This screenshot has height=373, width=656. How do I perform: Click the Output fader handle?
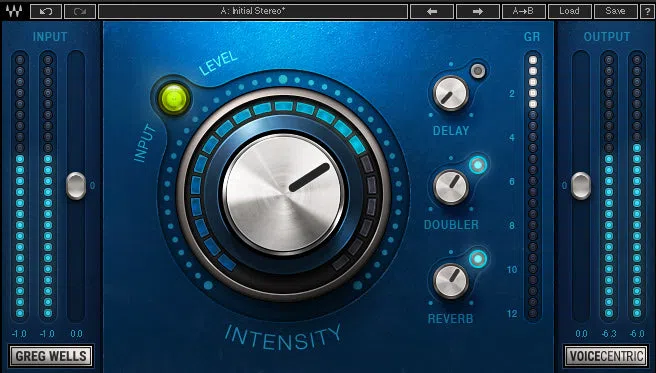point(581,186)
